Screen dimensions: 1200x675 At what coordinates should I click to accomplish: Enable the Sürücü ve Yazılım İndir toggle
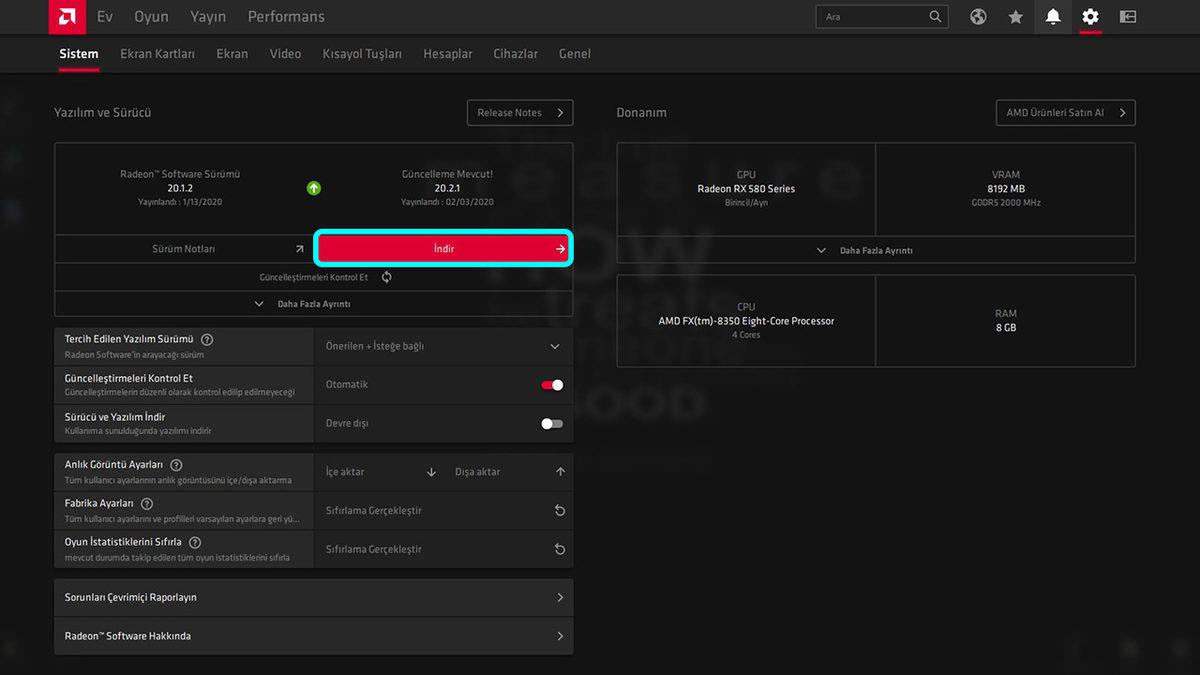[x=551, y=423]
